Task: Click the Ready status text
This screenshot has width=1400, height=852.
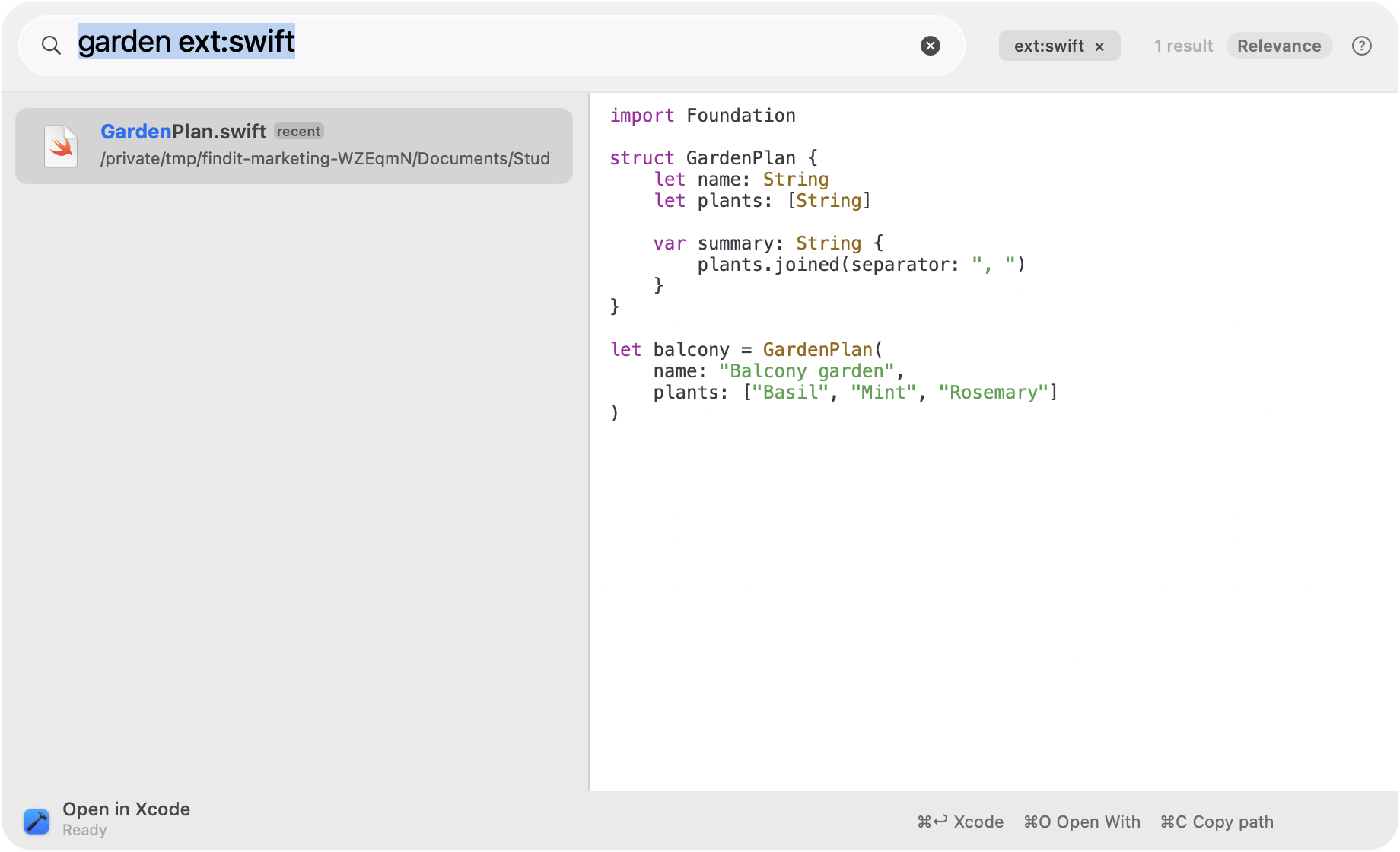Action: click(84, 830)
